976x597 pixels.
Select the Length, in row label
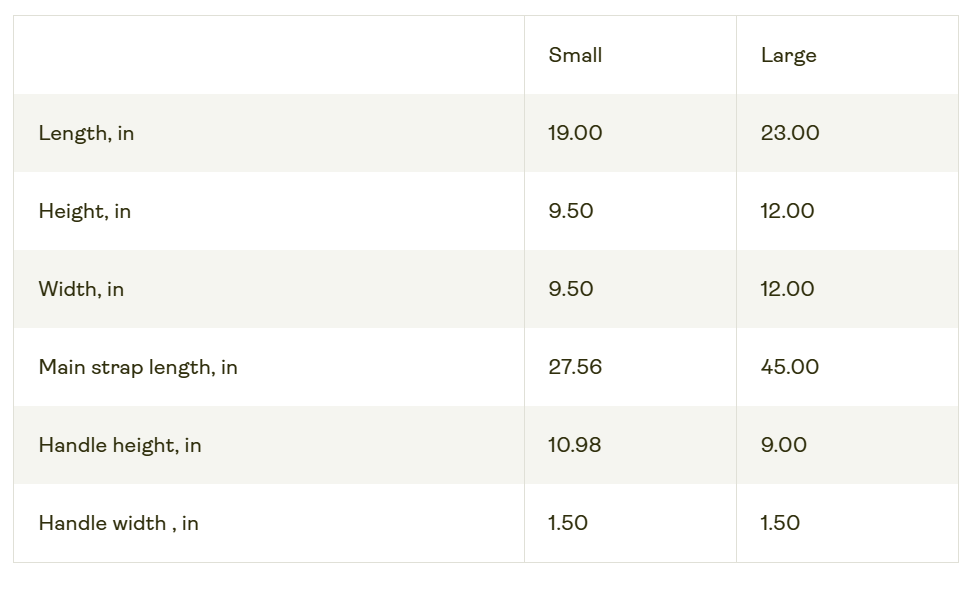(86, 133)
